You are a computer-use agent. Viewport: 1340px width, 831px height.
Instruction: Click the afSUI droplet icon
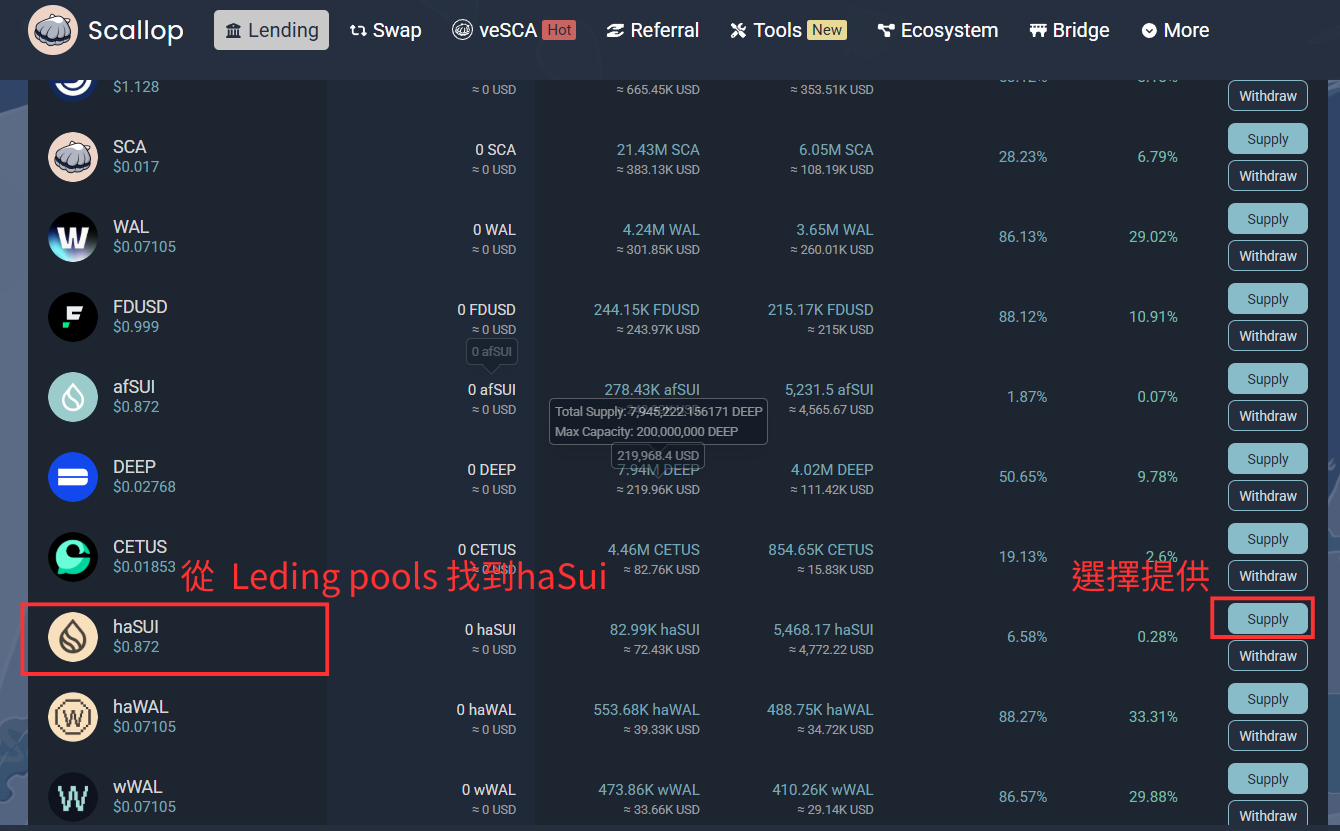(73, 397)
